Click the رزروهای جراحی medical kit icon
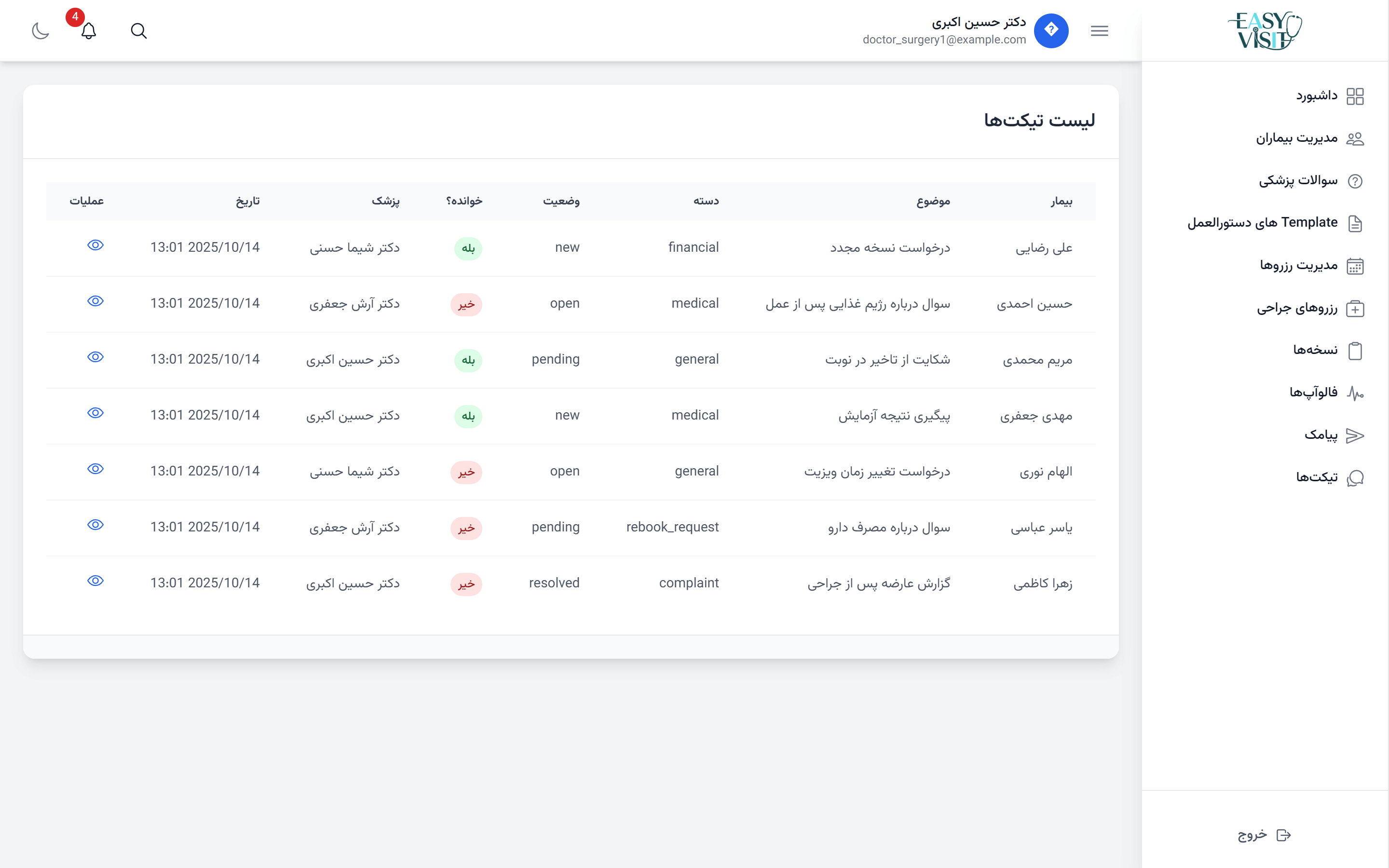The image size is (1389, 868). (x=1355, y=309)
